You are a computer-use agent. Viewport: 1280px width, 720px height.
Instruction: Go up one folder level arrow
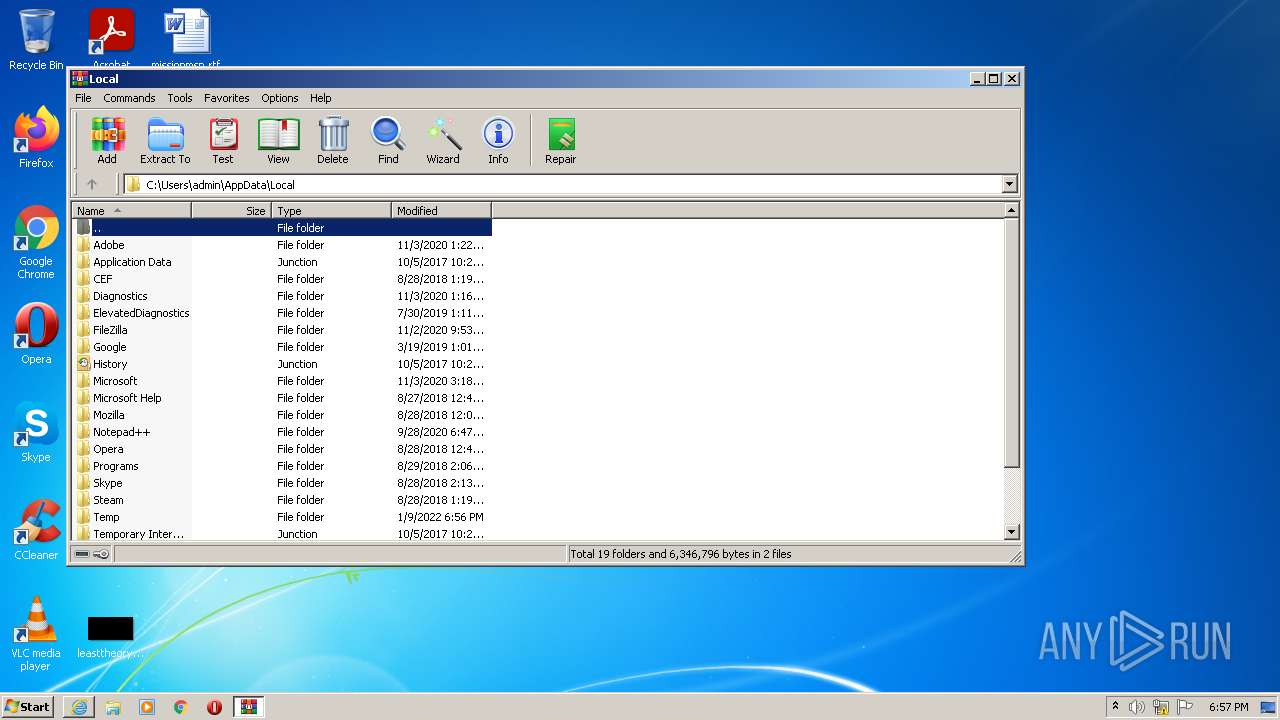point(92,184)
